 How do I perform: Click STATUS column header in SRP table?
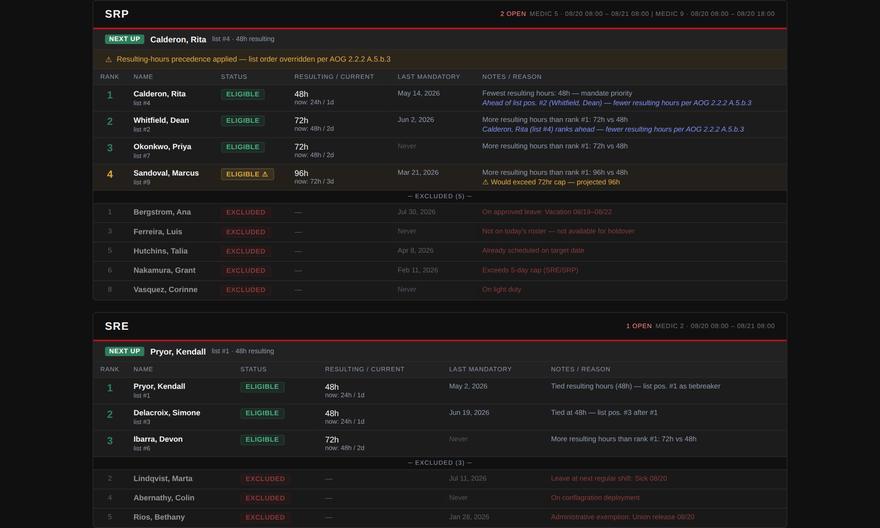pyautogui.click(x=233, y=77)
